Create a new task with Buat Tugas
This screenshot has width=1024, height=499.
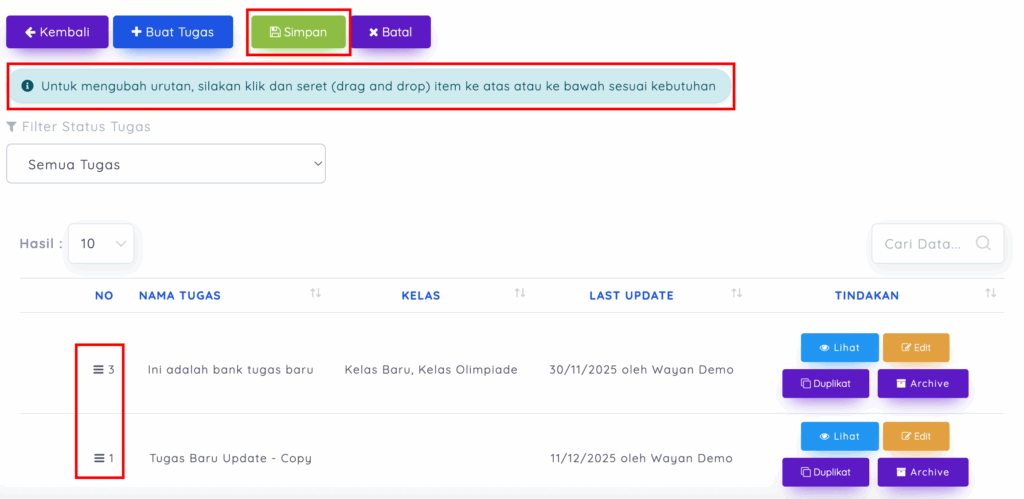click(173, 32)
